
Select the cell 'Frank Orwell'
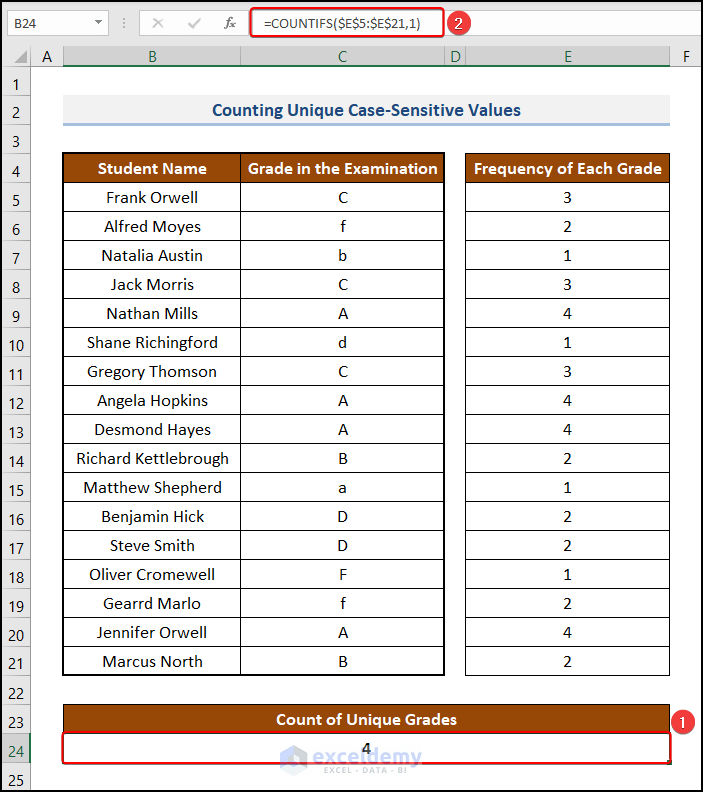(152, 197)
